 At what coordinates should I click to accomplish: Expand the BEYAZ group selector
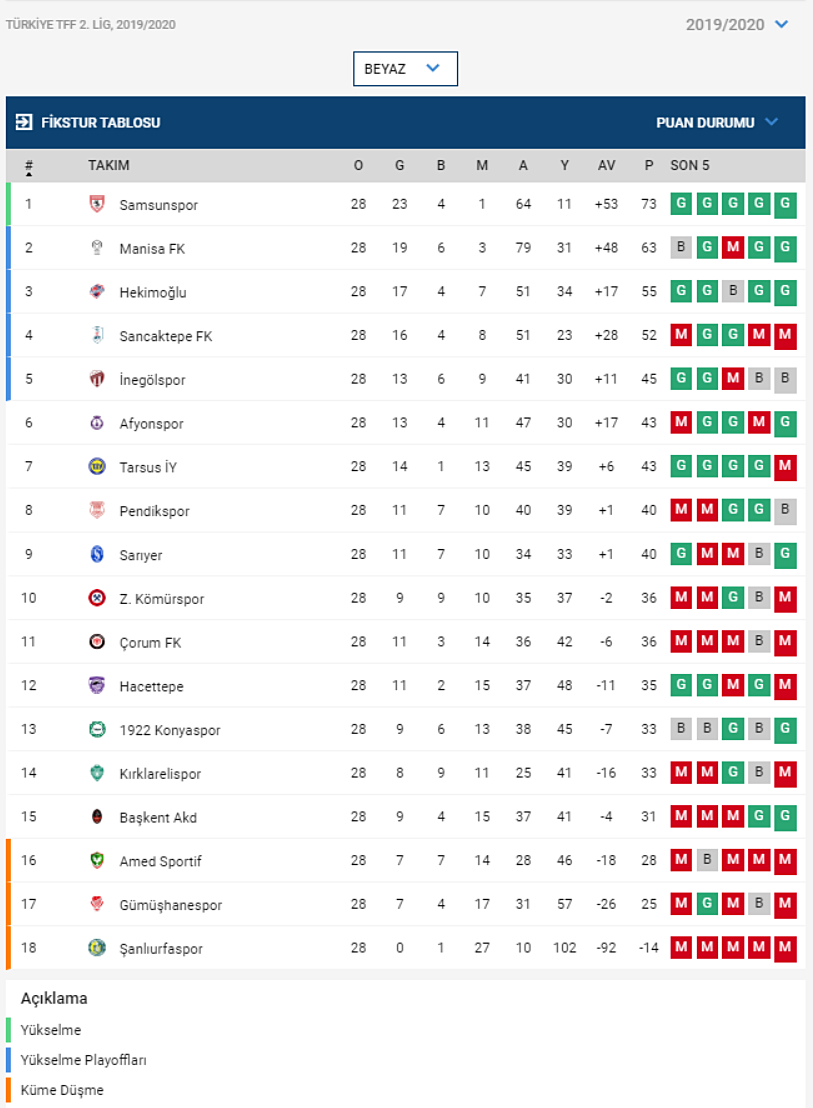click(x=405, y=68)
